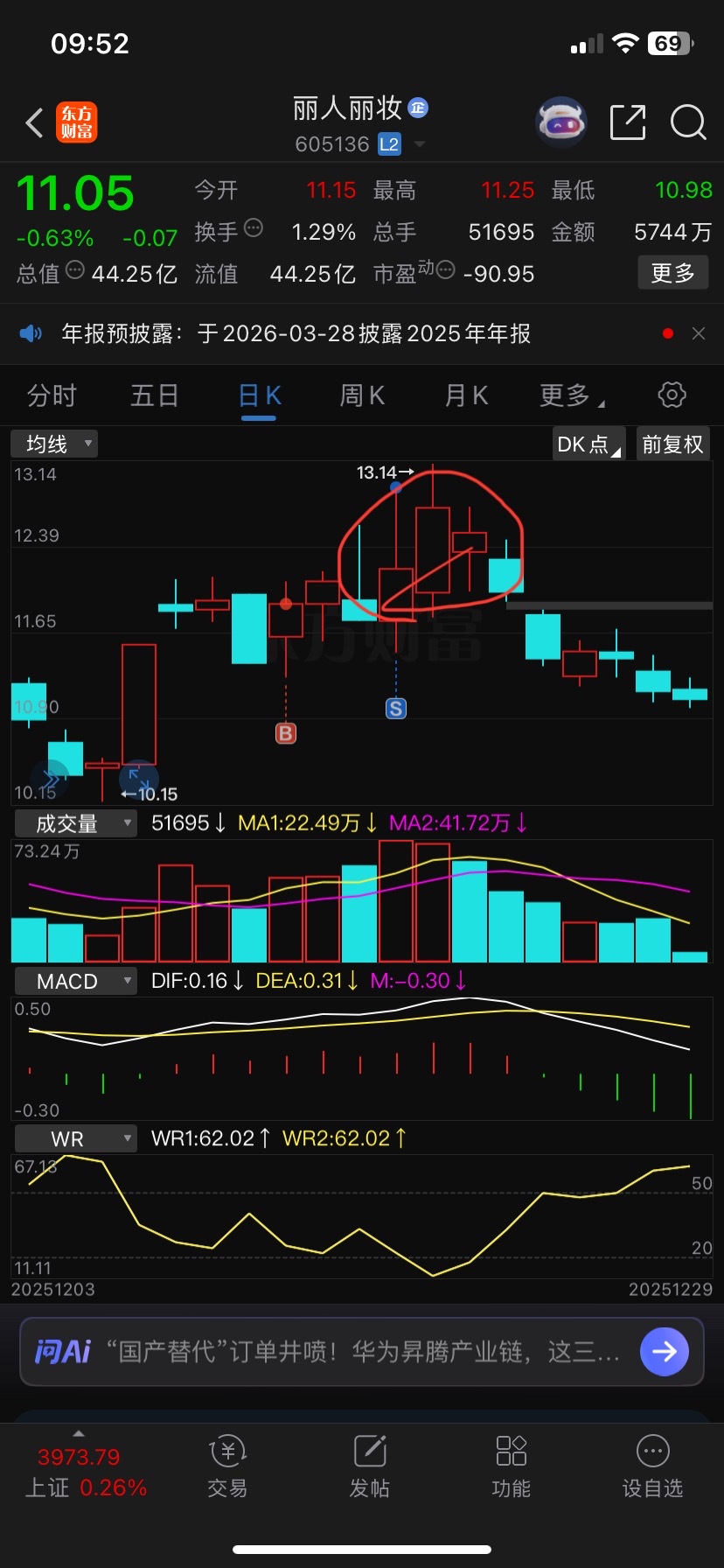The height and width of the screenshot is (1568, 724).
Task: Switch to 五日 tab
Action: (x=155, y=395)
